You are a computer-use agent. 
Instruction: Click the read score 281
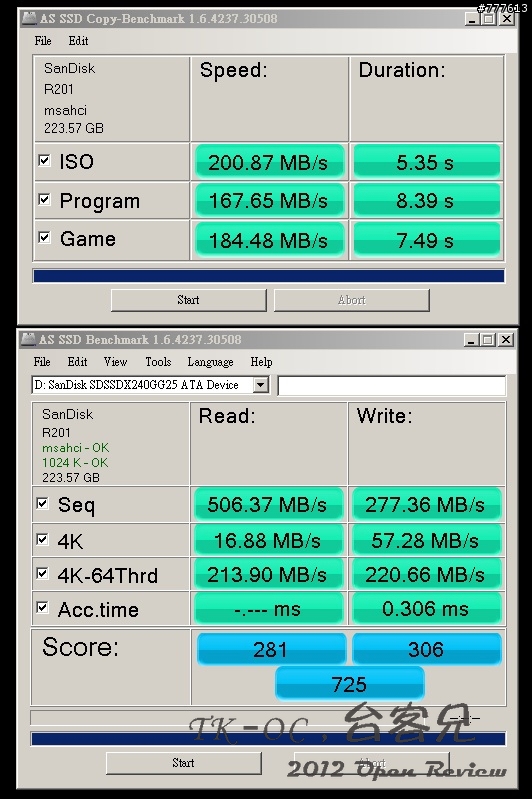pyautogui.click(x=271, y=649)
